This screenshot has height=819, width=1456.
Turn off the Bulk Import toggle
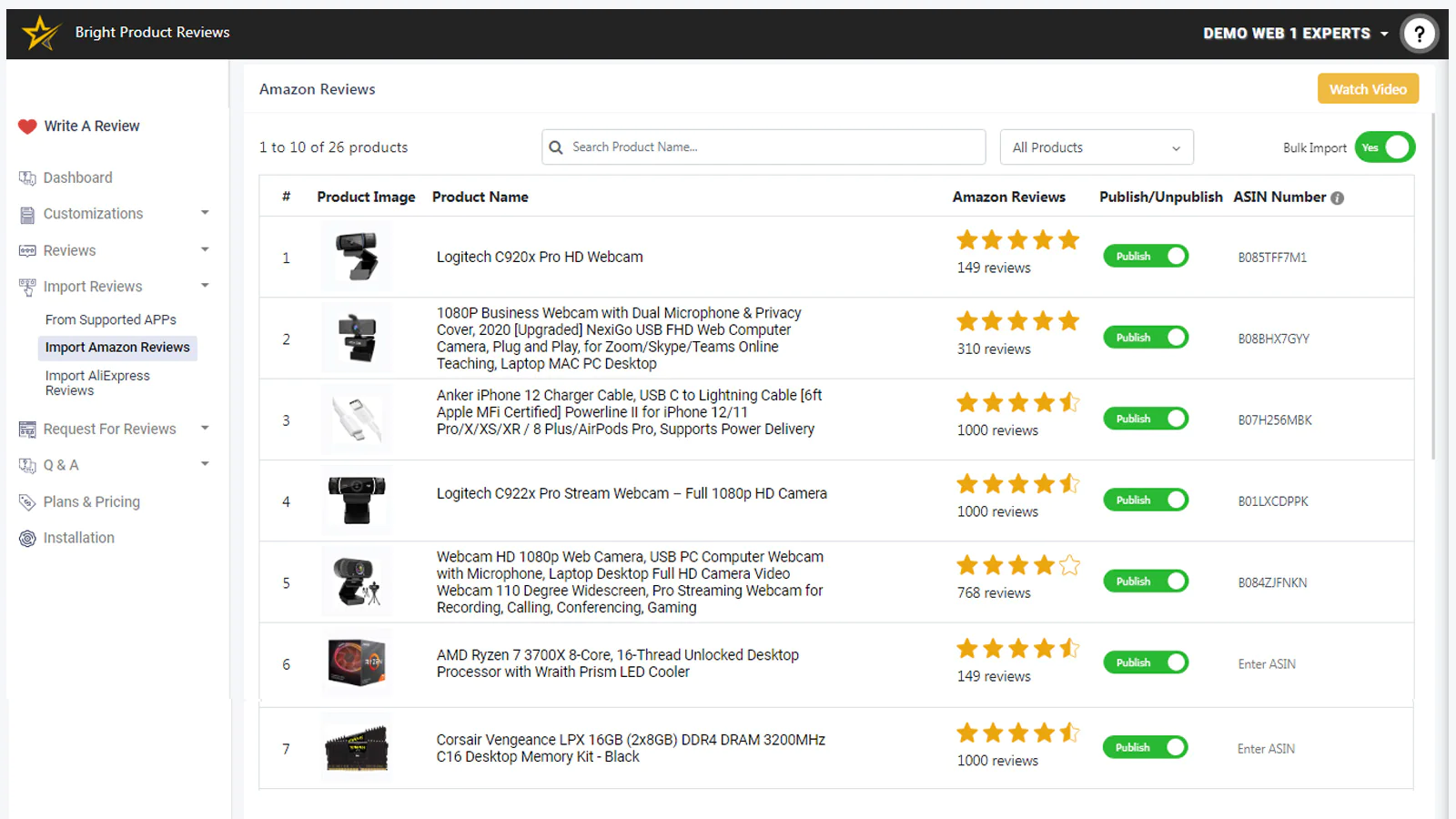[x=1384, y=147]
